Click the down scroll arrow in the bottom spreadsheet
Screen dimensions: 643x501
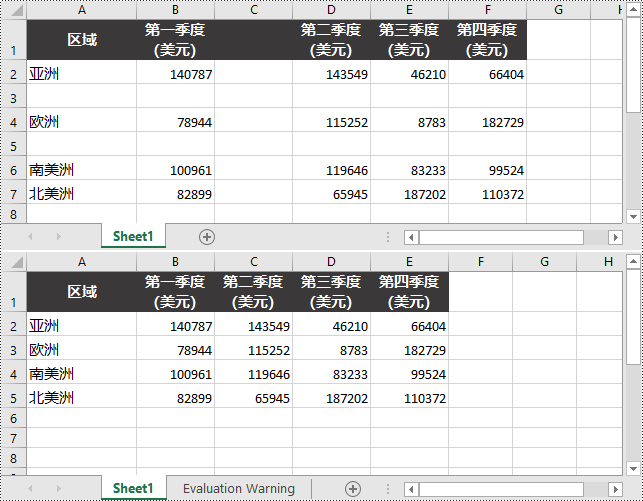(633, 468)
